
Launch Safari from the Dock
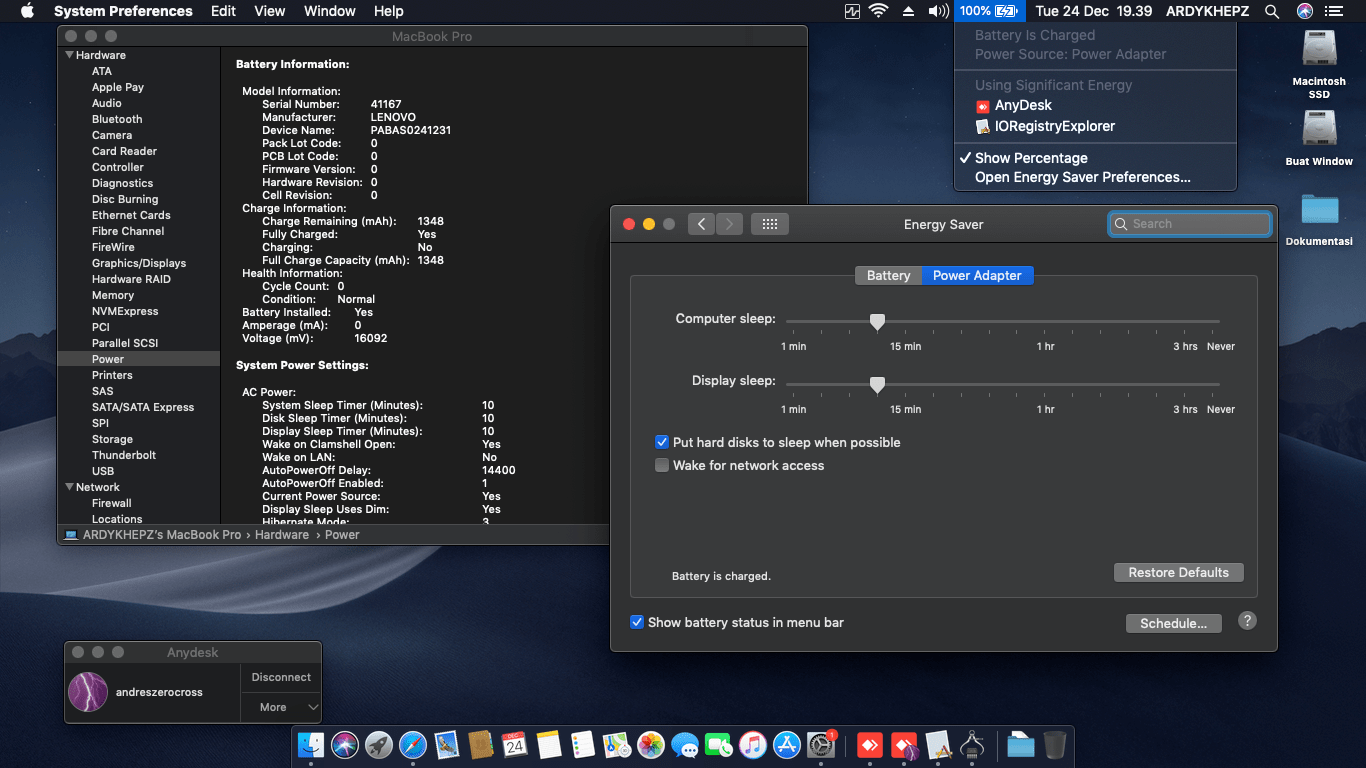[x=412, y=745]
